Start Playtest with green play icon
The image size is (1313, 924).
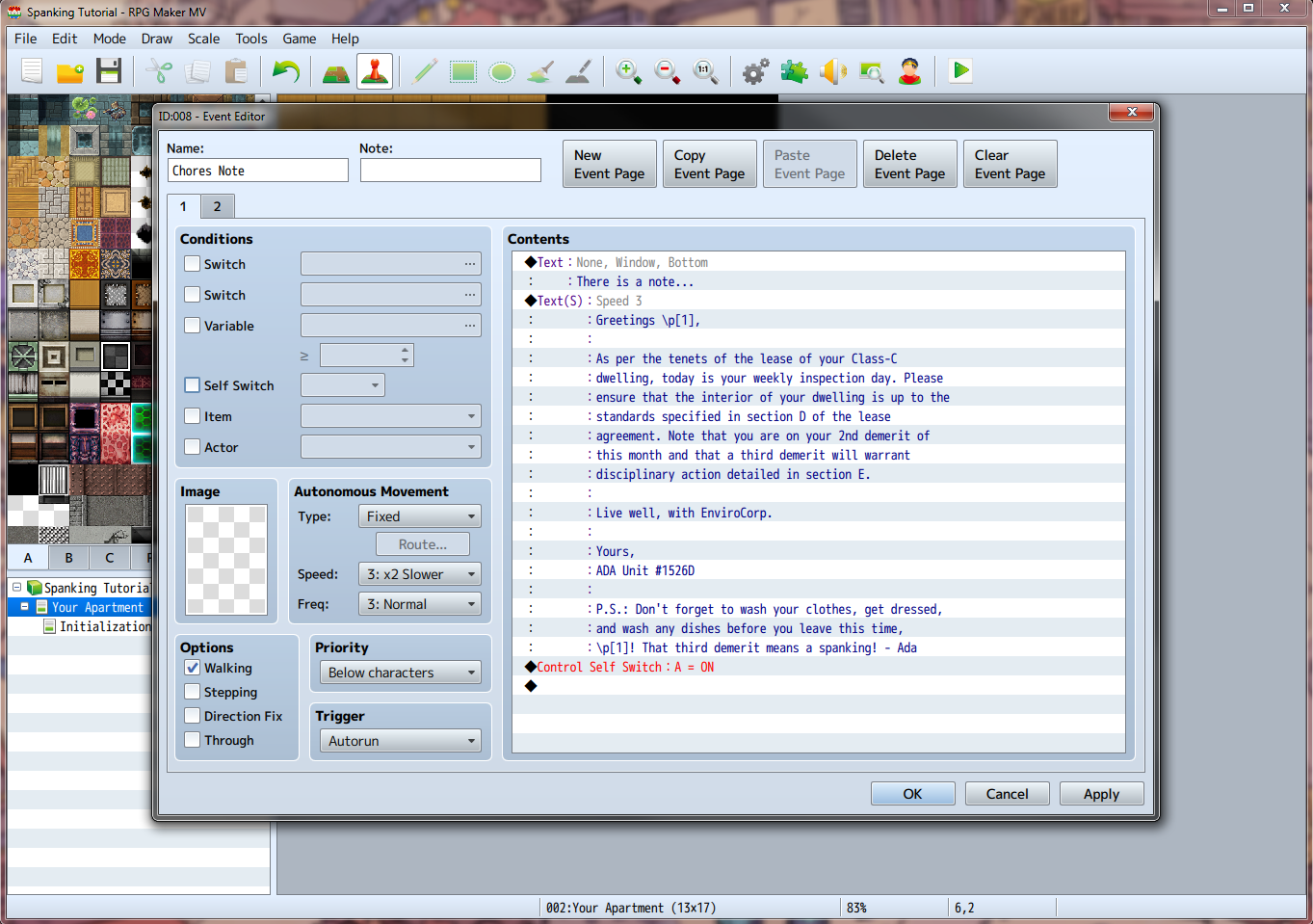[x=960, y=71]
